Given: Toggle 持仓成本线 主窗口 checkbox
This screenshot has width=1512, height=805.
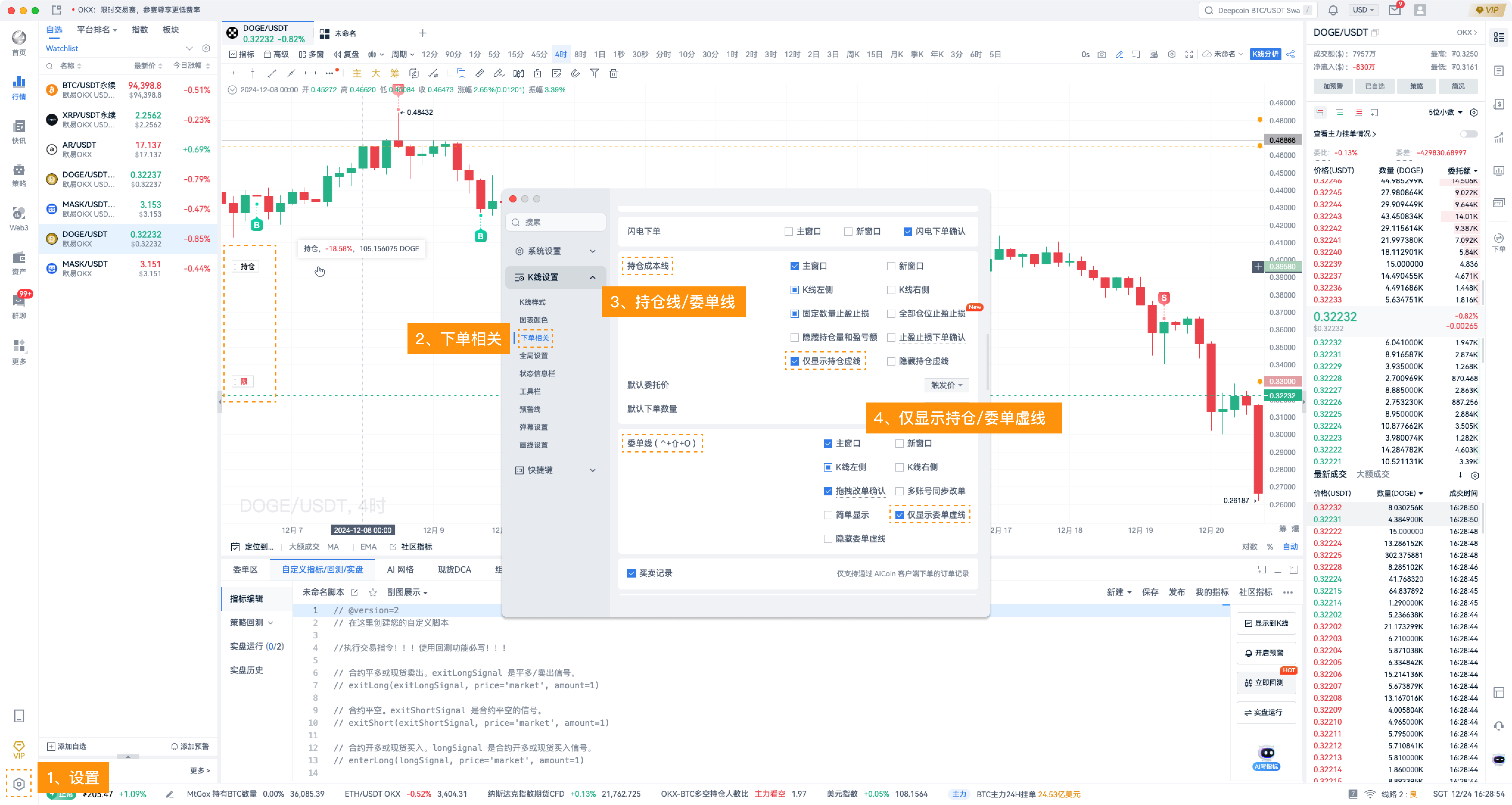Looking at the screenshot, I should [795, 266].
